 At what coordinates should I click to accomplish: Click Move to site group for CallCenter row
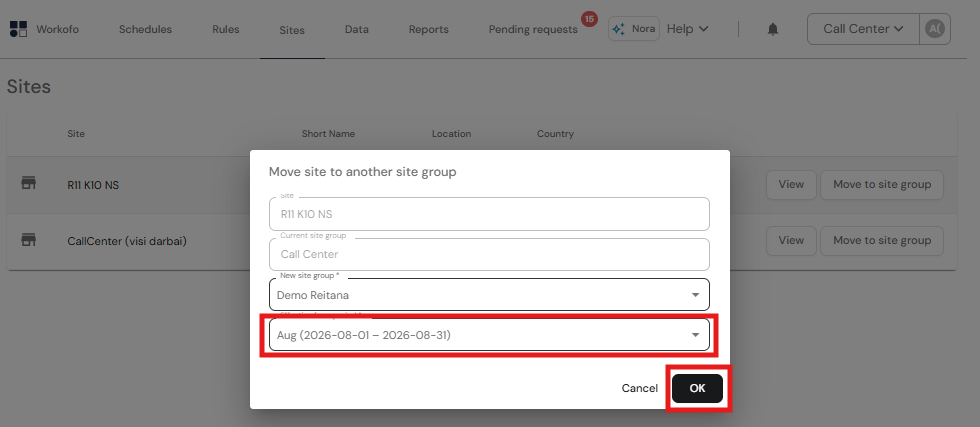coord(882,241)
